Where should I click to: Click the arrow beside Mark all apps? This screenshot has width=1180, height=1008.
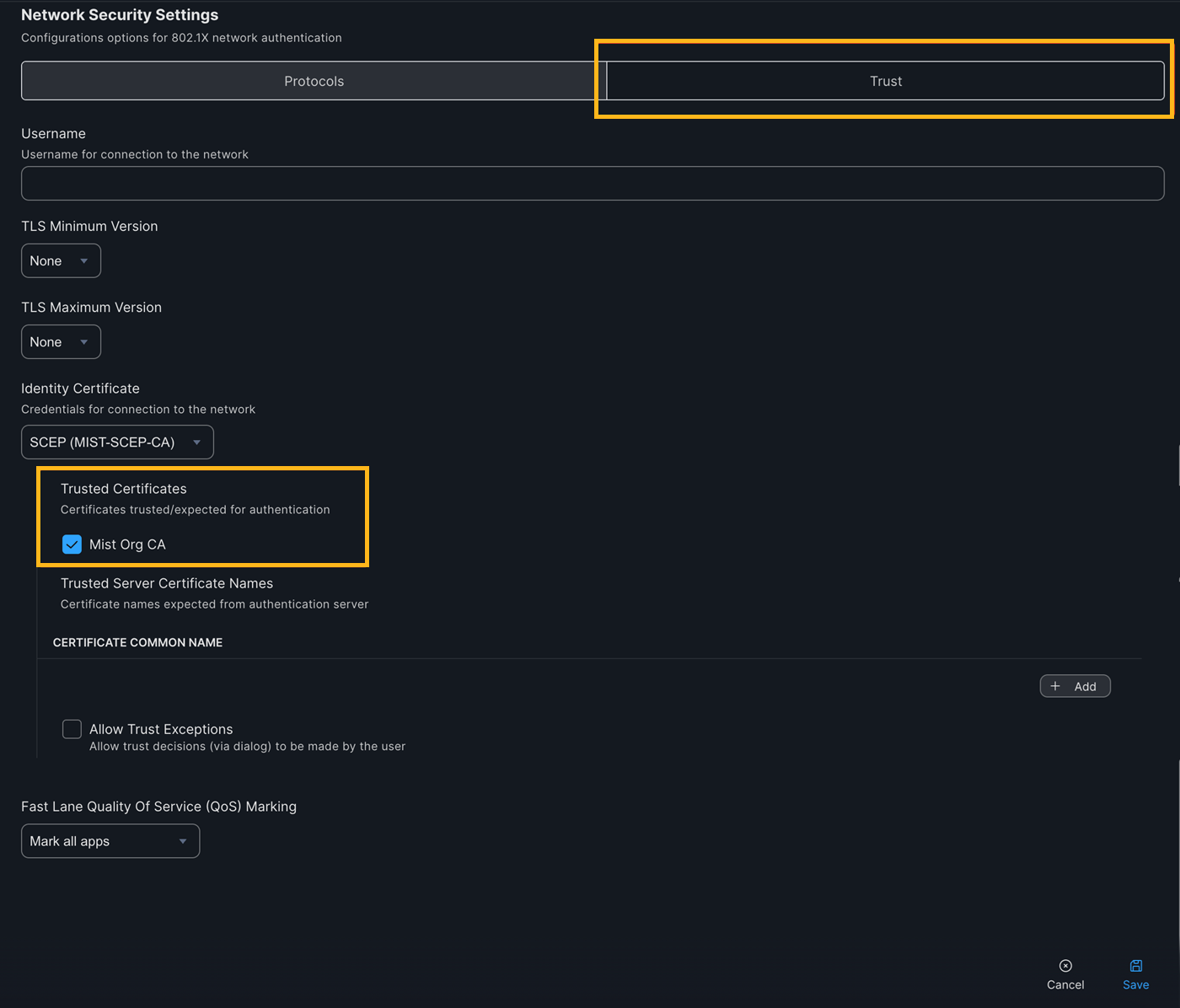(x=183, y=841)
